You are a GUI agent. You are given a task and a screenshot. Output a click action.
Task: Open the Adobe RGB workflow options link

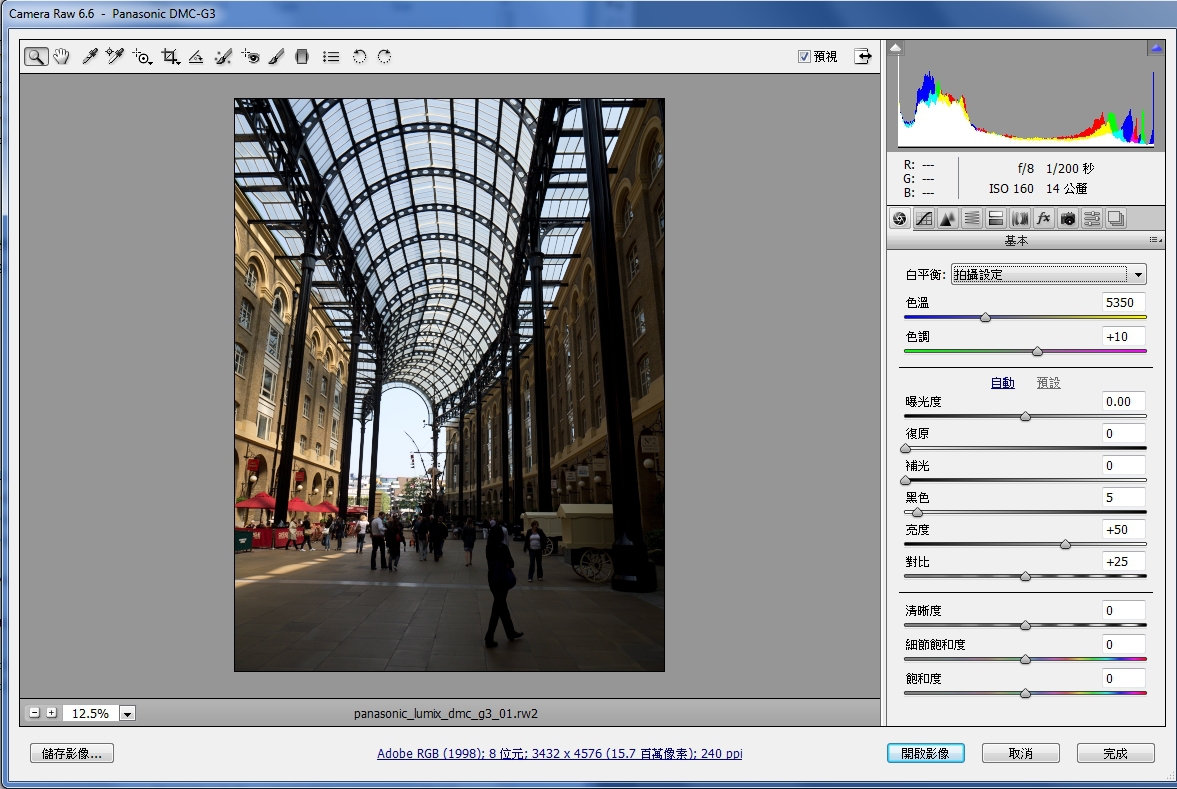(x=559, y=754)
